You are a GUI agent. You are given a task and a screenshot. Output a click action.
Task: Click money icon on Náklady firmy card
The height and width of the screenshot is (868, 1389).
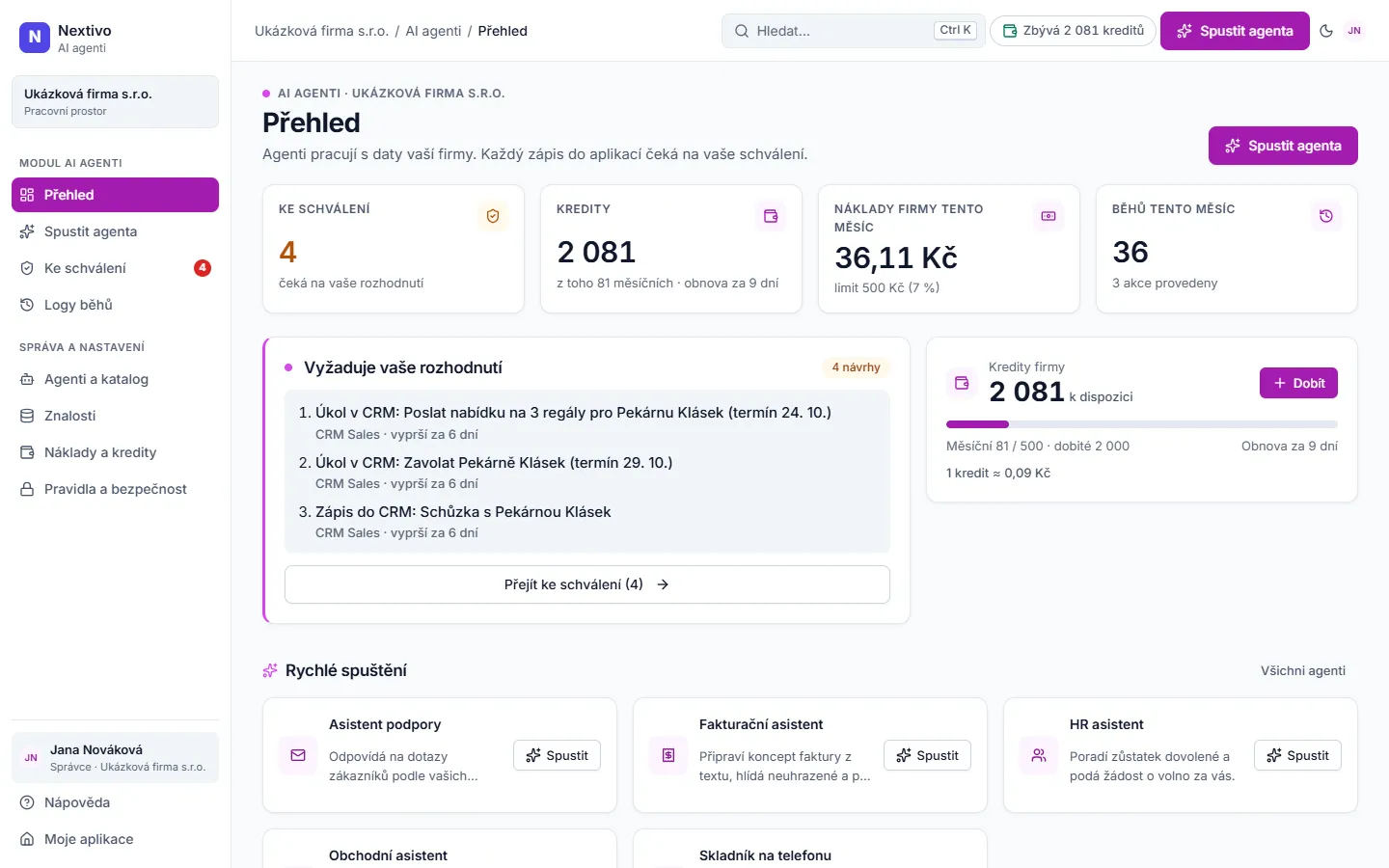point(1049,216)
